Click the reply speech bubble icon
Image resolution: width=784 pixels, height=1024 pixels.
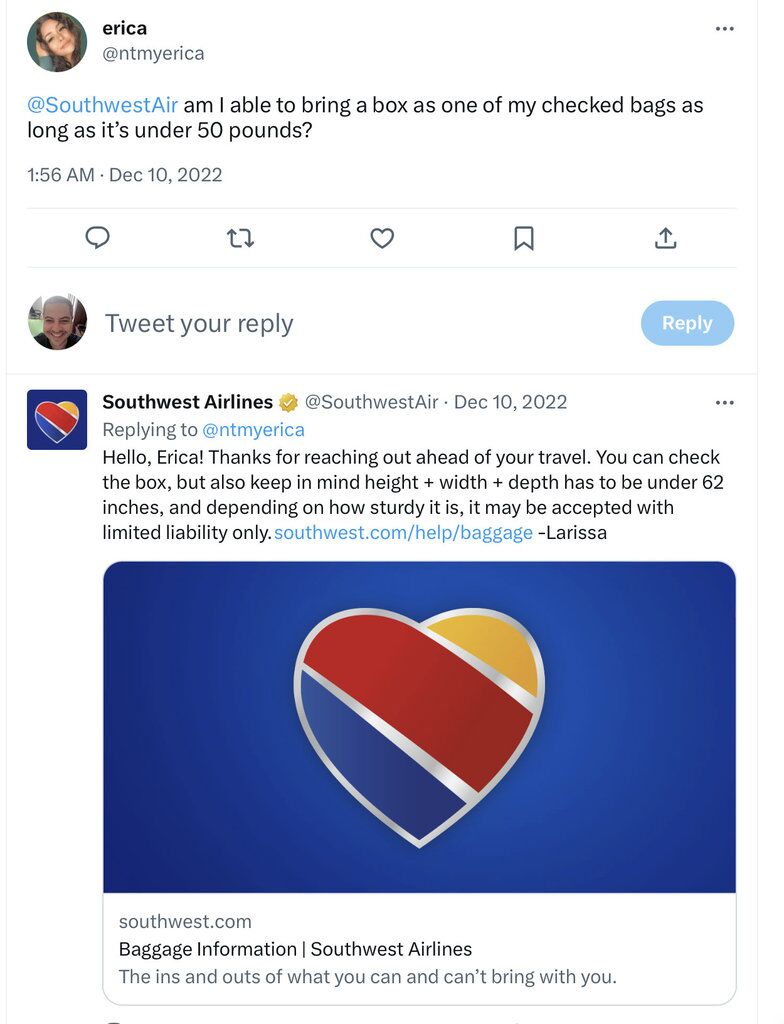pos(97,238)
